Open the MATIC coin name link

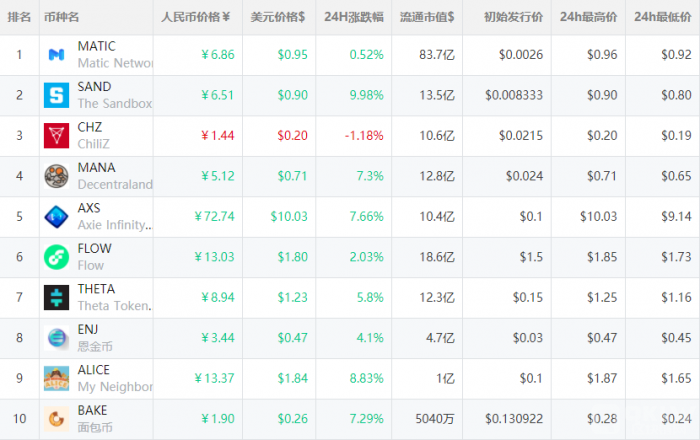[96, 46]
